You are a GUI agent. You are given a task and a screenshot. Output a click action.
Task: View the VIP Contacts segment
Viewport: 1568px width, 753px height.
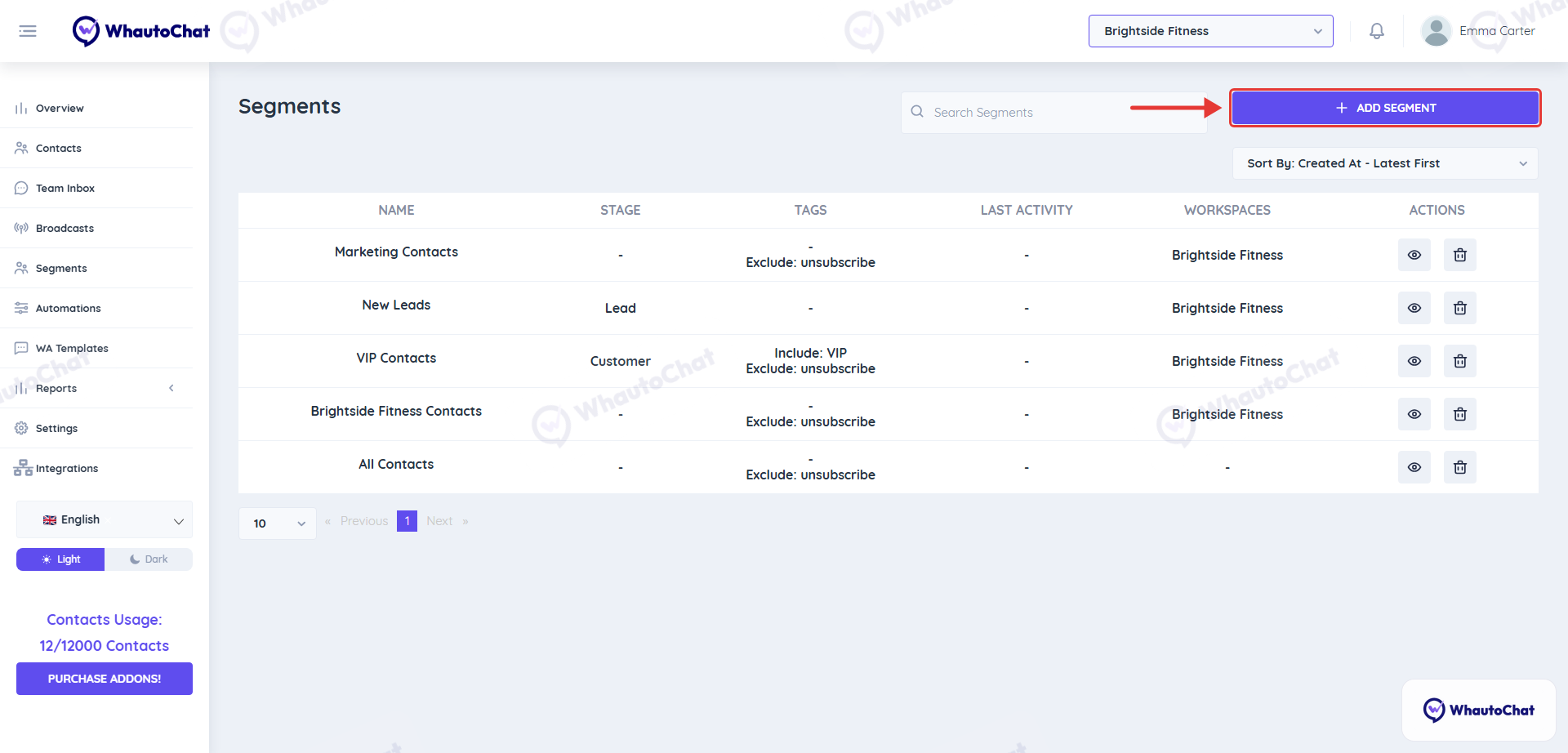(x=1414, y=361)
